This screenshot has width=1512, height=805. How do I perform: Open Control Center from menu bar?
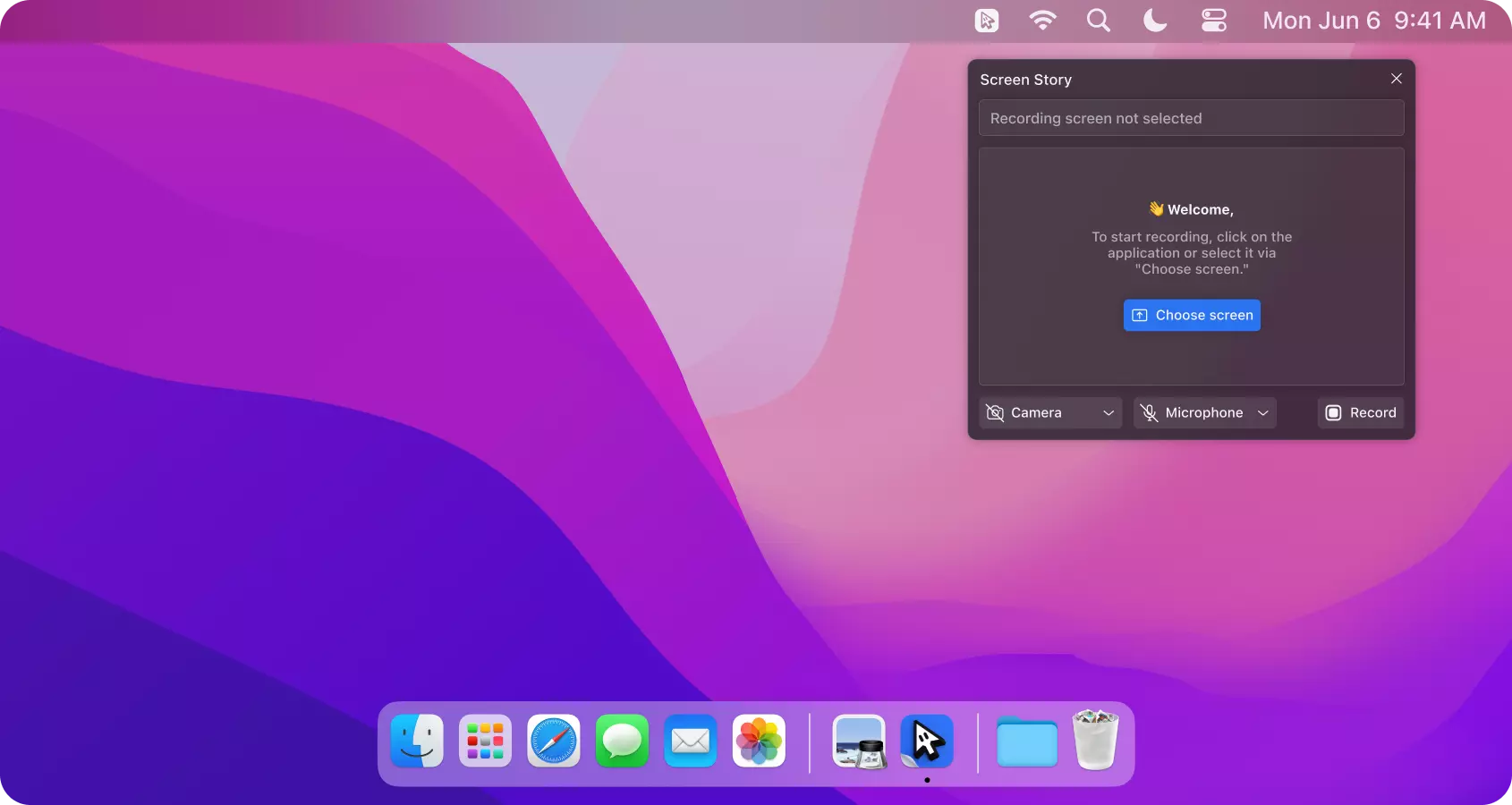(1212, 20)
